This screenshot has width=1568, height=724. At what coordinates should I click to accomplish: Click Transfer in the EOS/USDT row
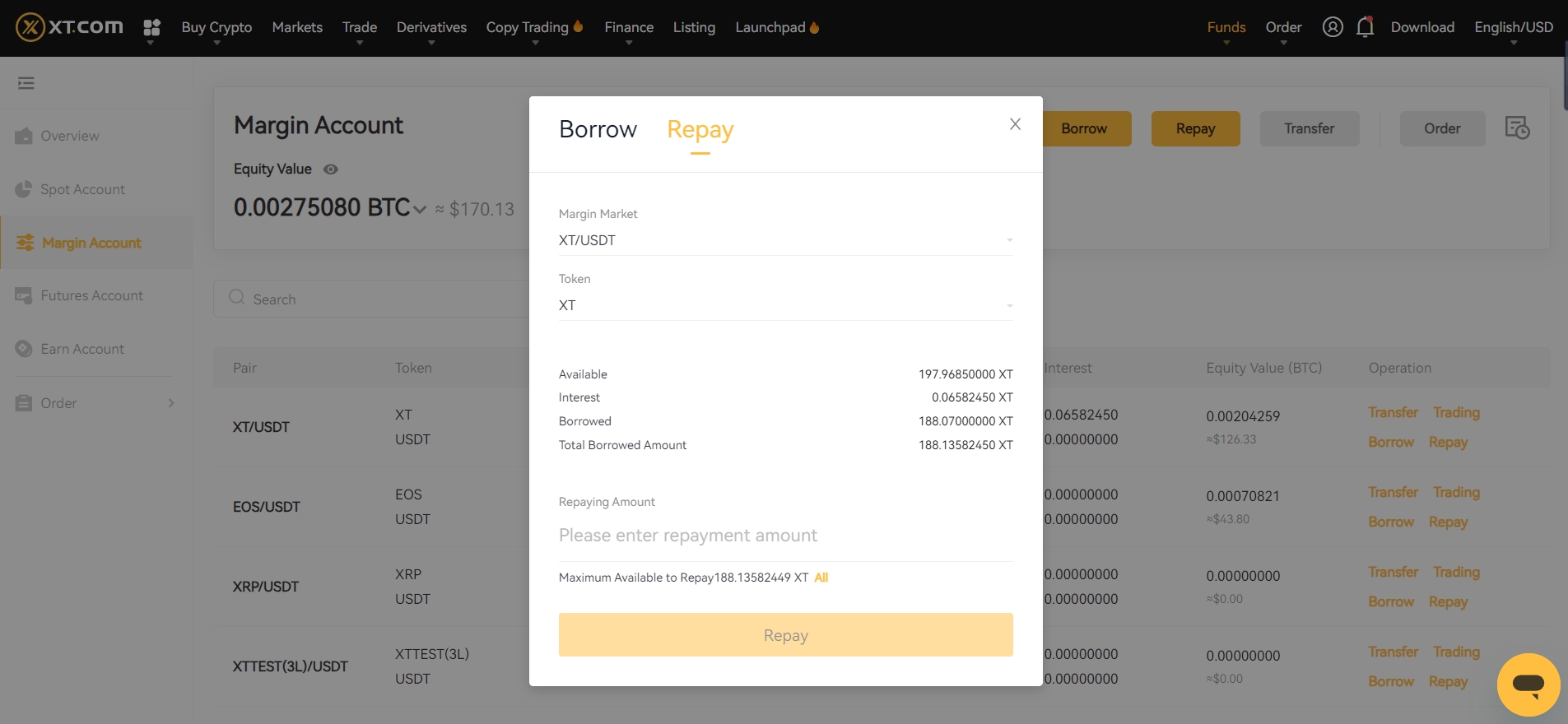point(1393,492)
